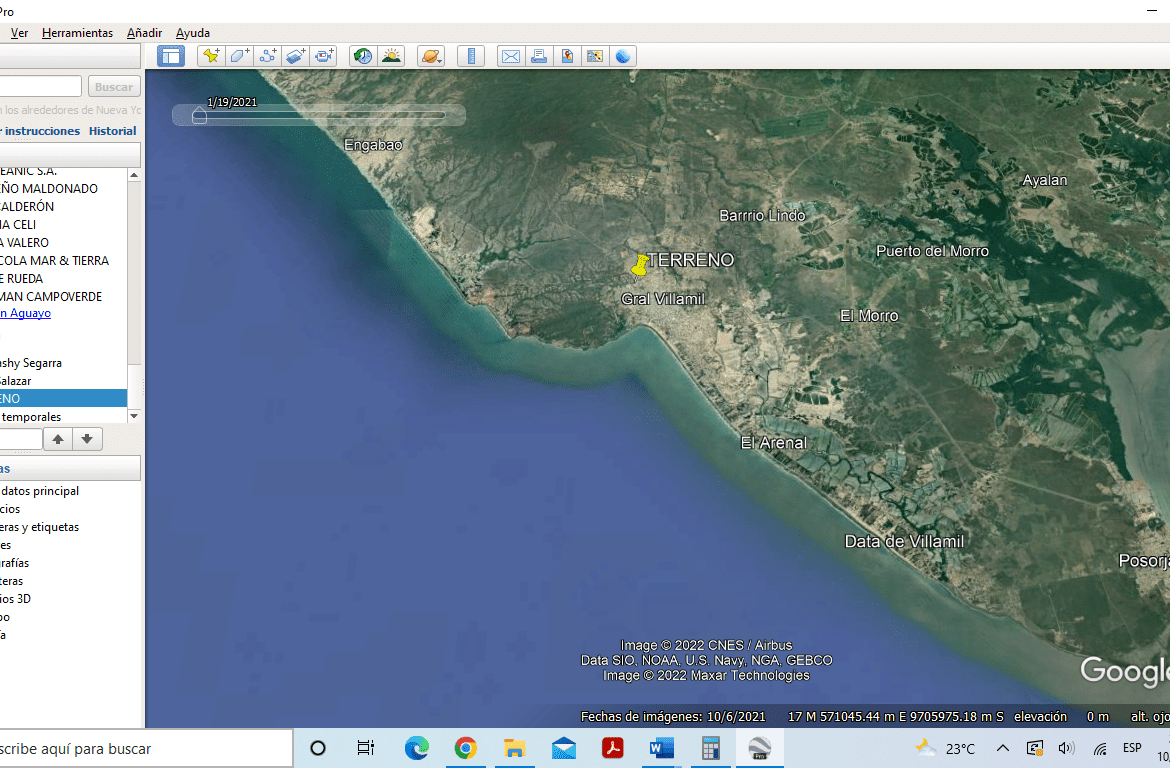Viewport: 1170px width, 768px height.
Task: Open the Ayuda menu
Action: 193,33
